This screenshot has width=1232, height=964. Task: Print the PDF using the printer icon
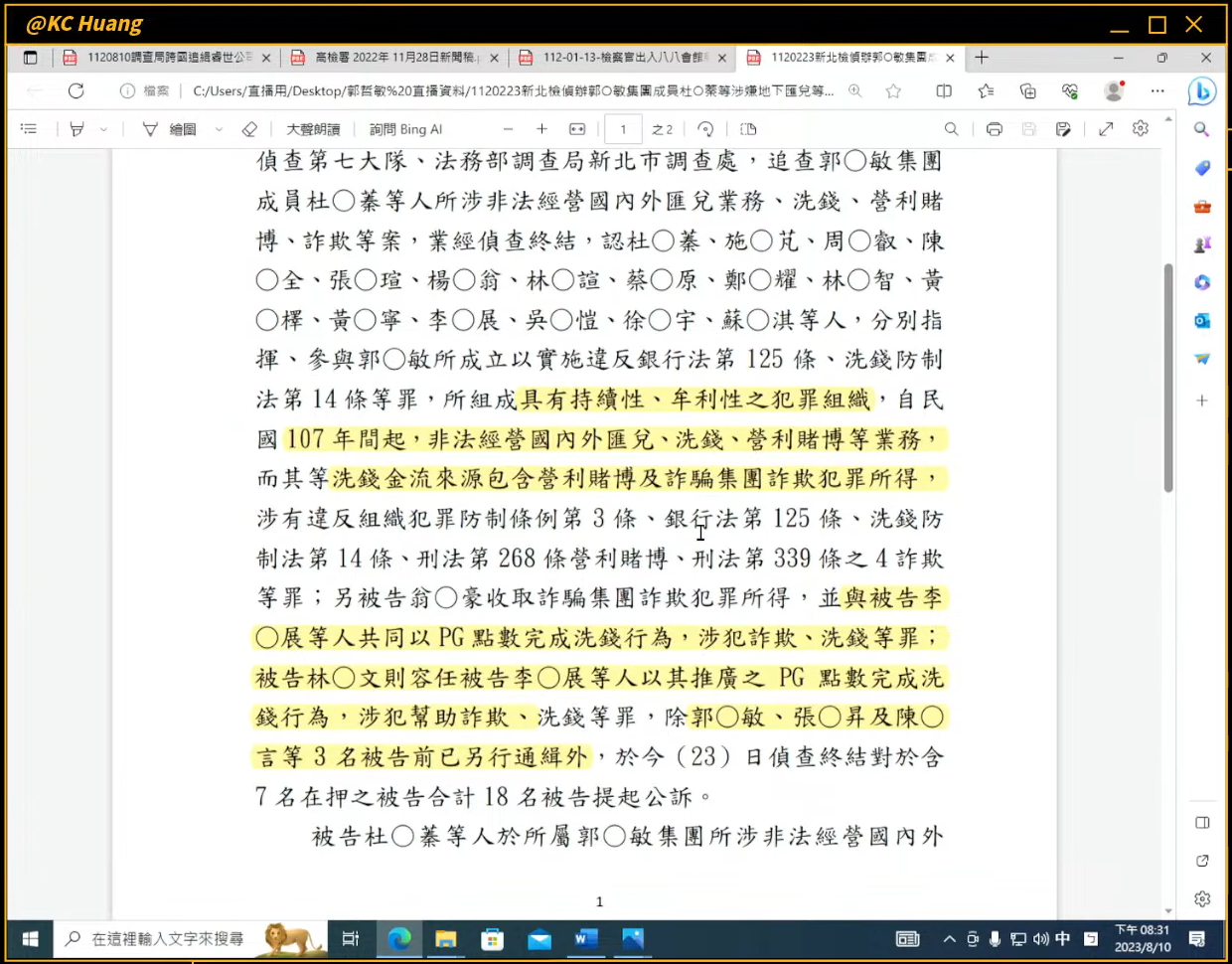994,129
